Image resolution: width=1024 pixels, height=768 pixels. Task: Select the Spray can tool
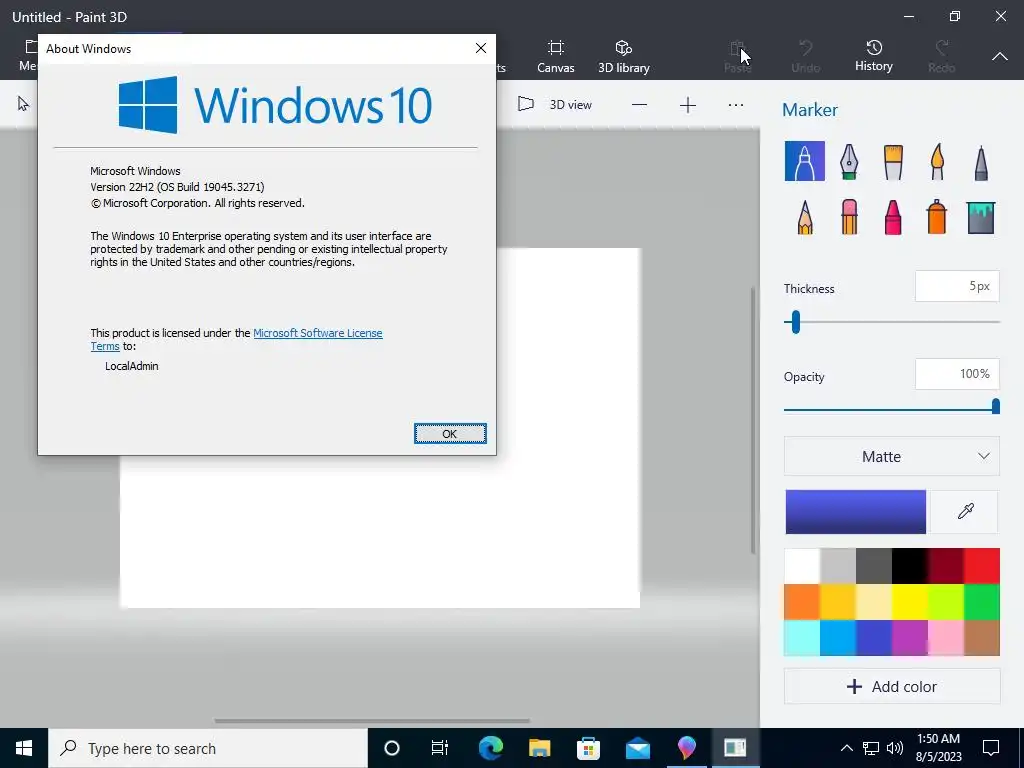point(936,217)
